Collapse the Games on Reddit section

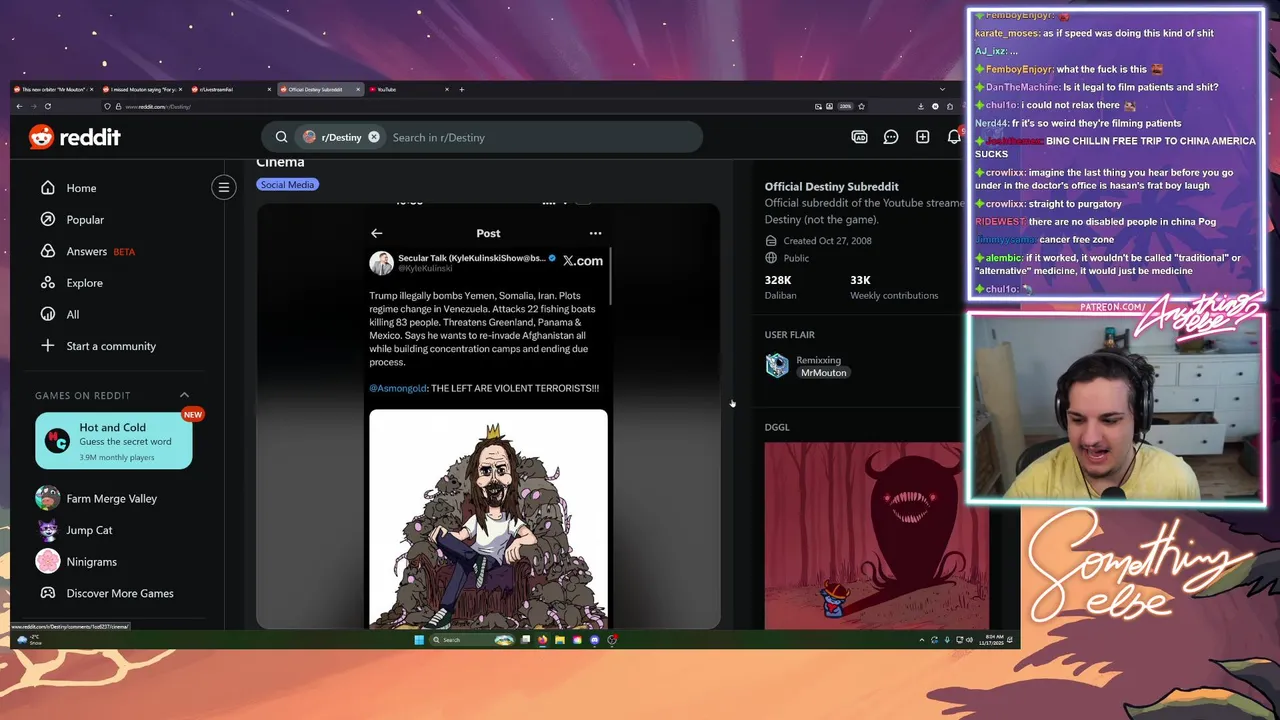pos(184,395)
